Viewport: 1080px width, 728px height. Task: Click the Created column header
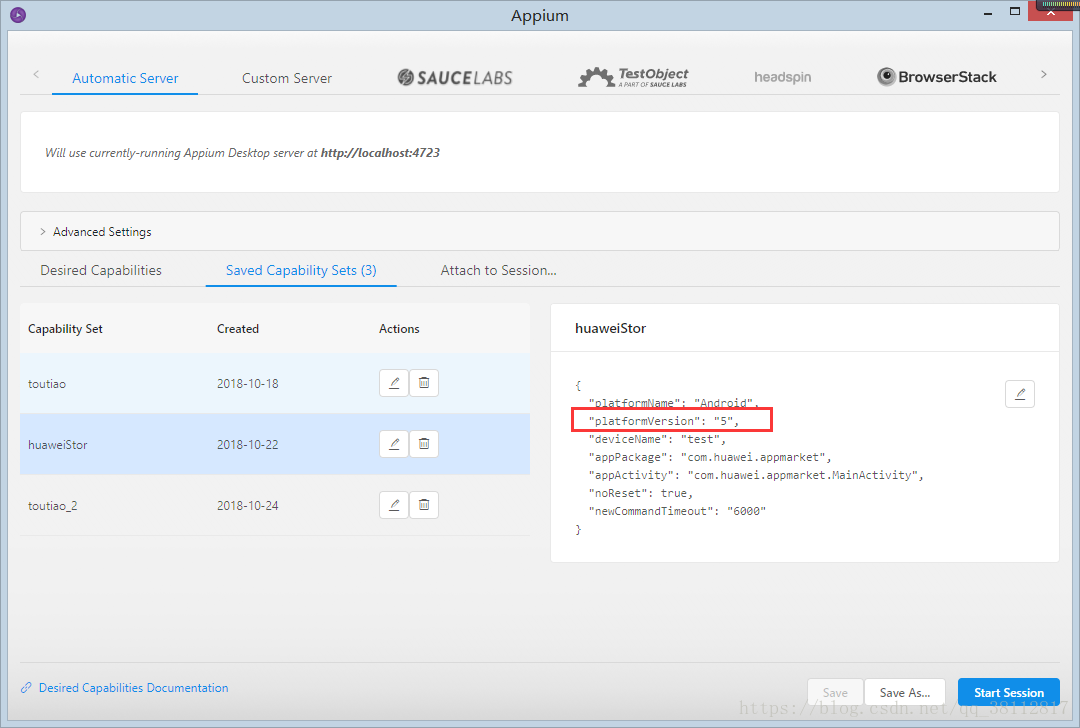click(x=238, y=329)
